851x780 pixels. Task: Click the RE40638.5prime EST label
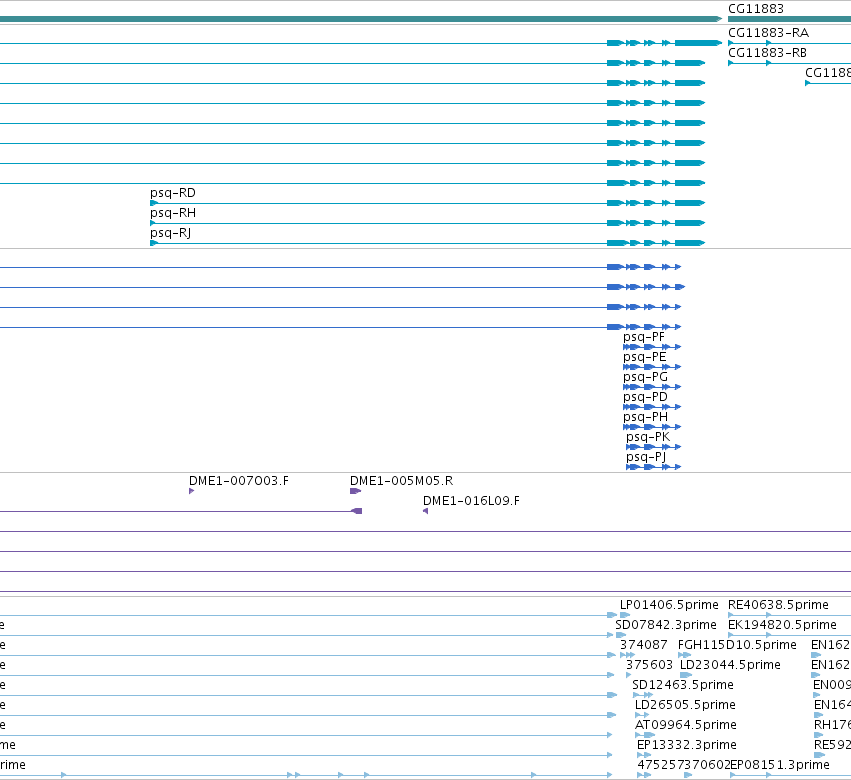point(778,605)
